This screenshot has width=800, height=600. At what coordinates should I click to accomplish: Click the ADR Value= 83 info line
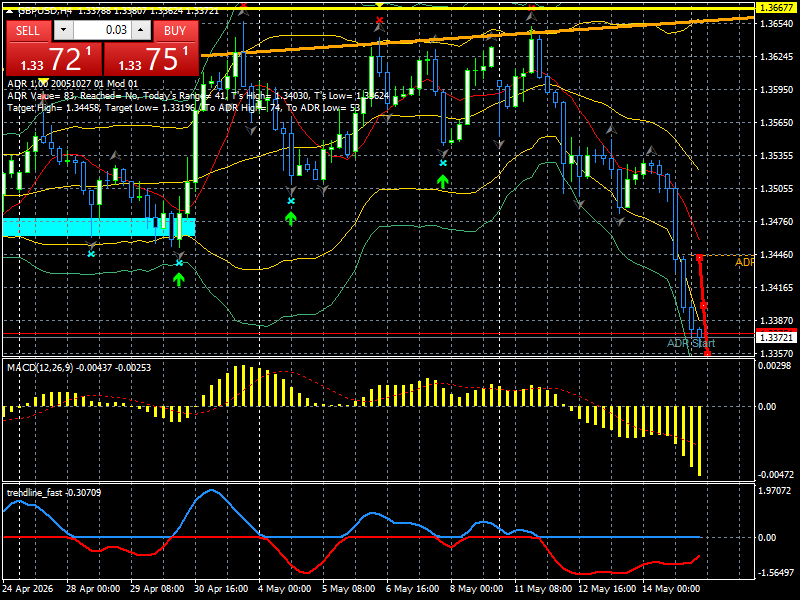click(198, 96)
